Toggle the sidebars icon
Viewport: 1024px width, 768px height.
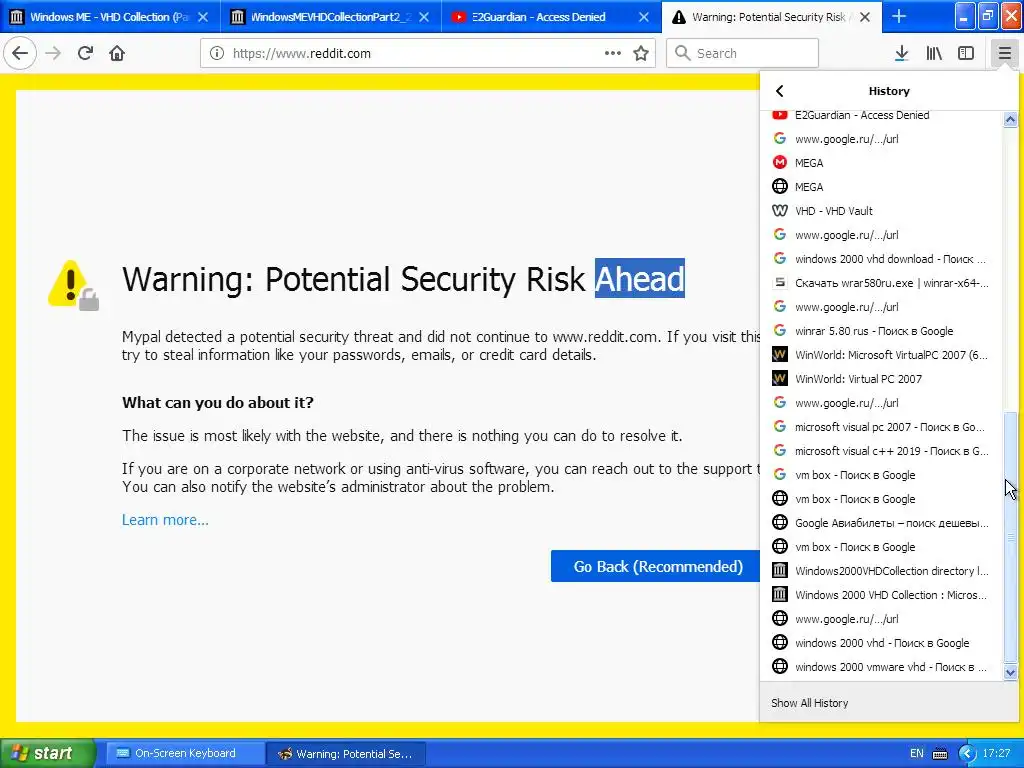click(966, 54)
